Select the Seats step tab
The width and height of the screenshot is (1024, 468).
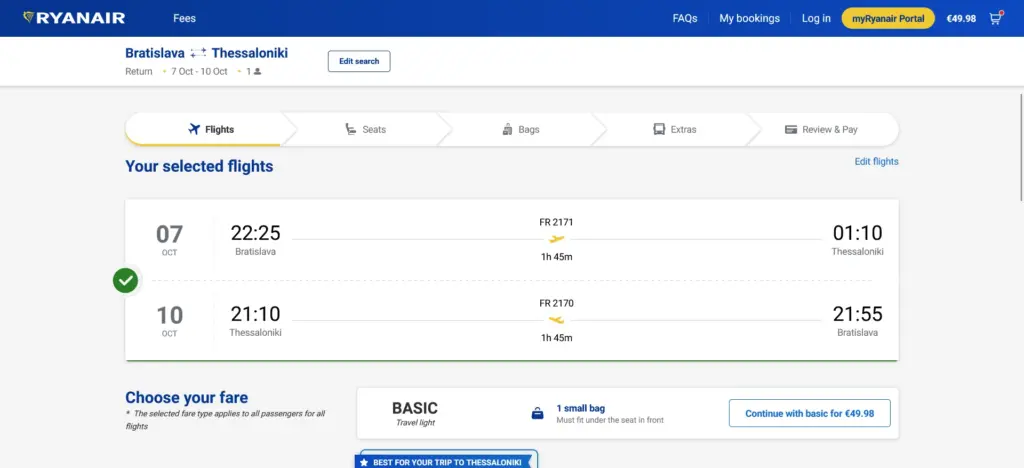366,129
